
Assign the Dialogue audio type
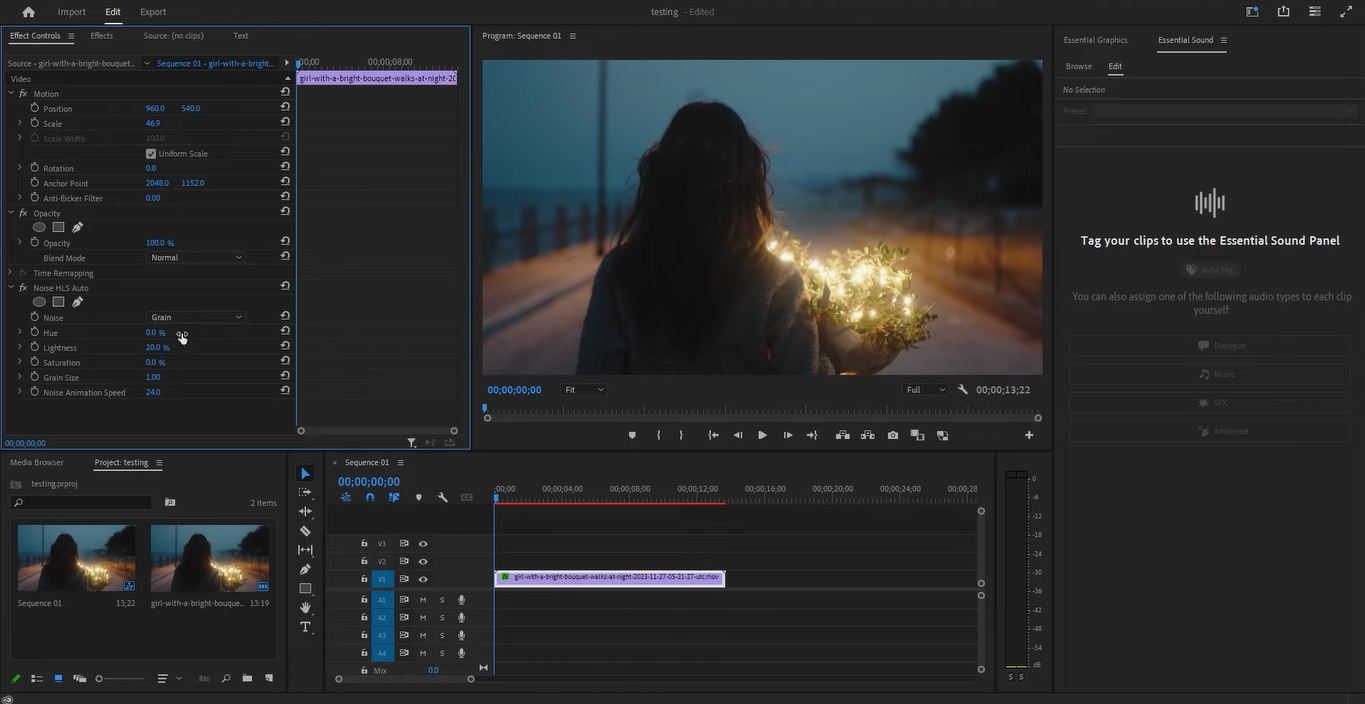click(x=1222, y=345)
